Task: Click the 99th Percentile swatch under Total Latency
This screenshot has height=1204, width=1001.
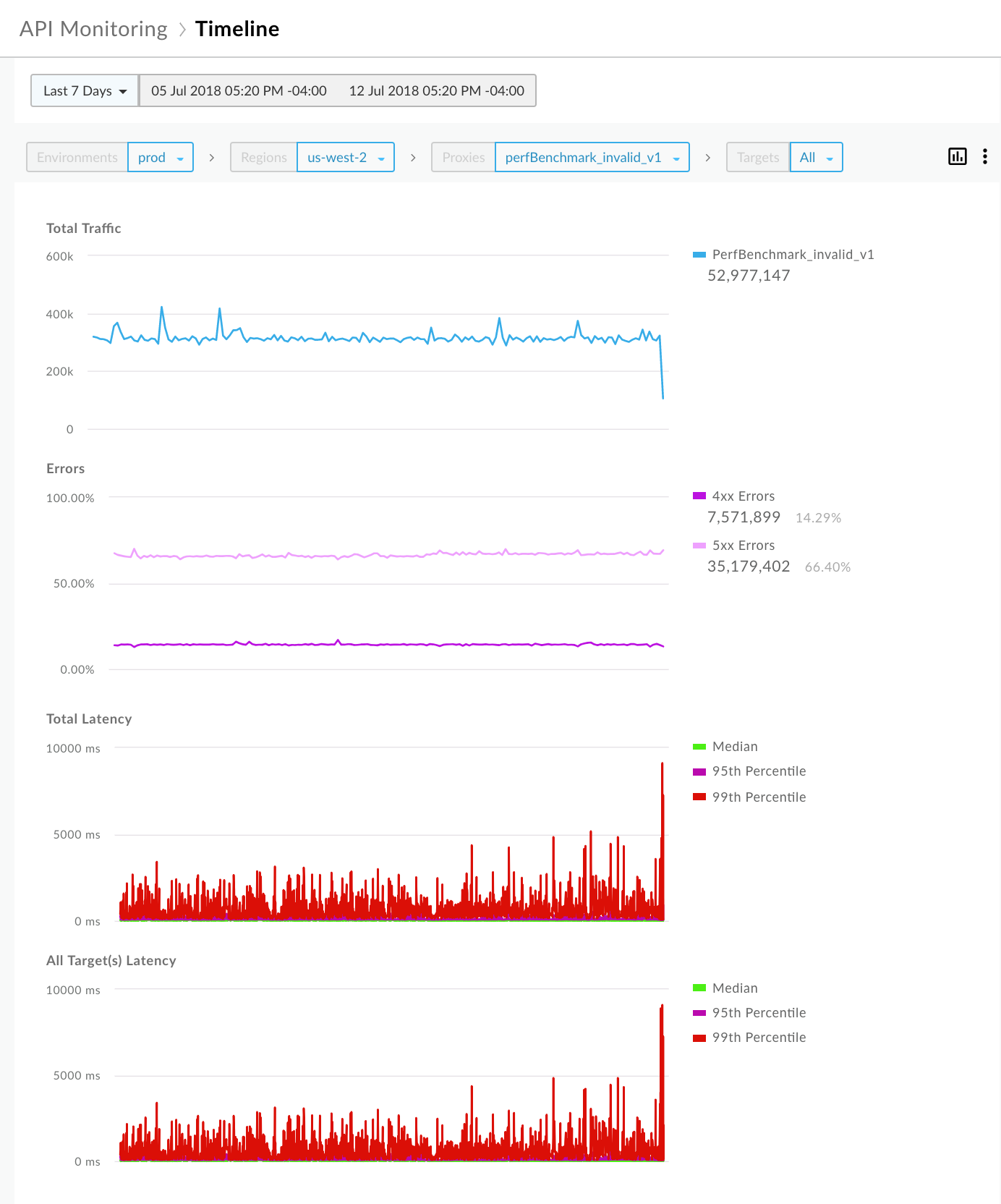Action: tap(699, 797)
